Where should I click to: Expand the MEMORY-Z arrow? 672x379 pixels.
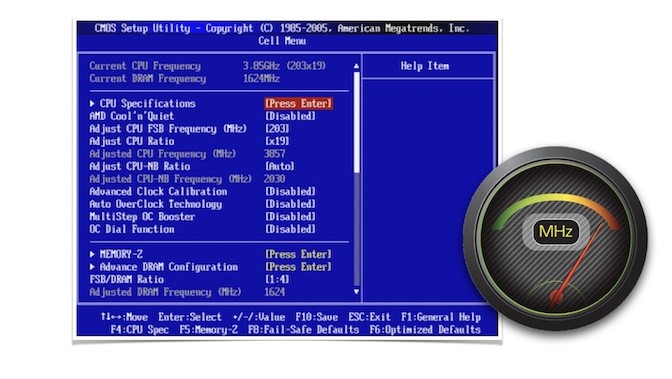(x=92, y=254)
